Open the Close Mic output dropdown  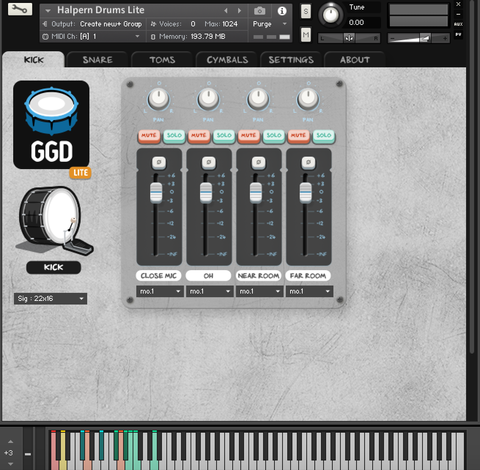(160, 291)
